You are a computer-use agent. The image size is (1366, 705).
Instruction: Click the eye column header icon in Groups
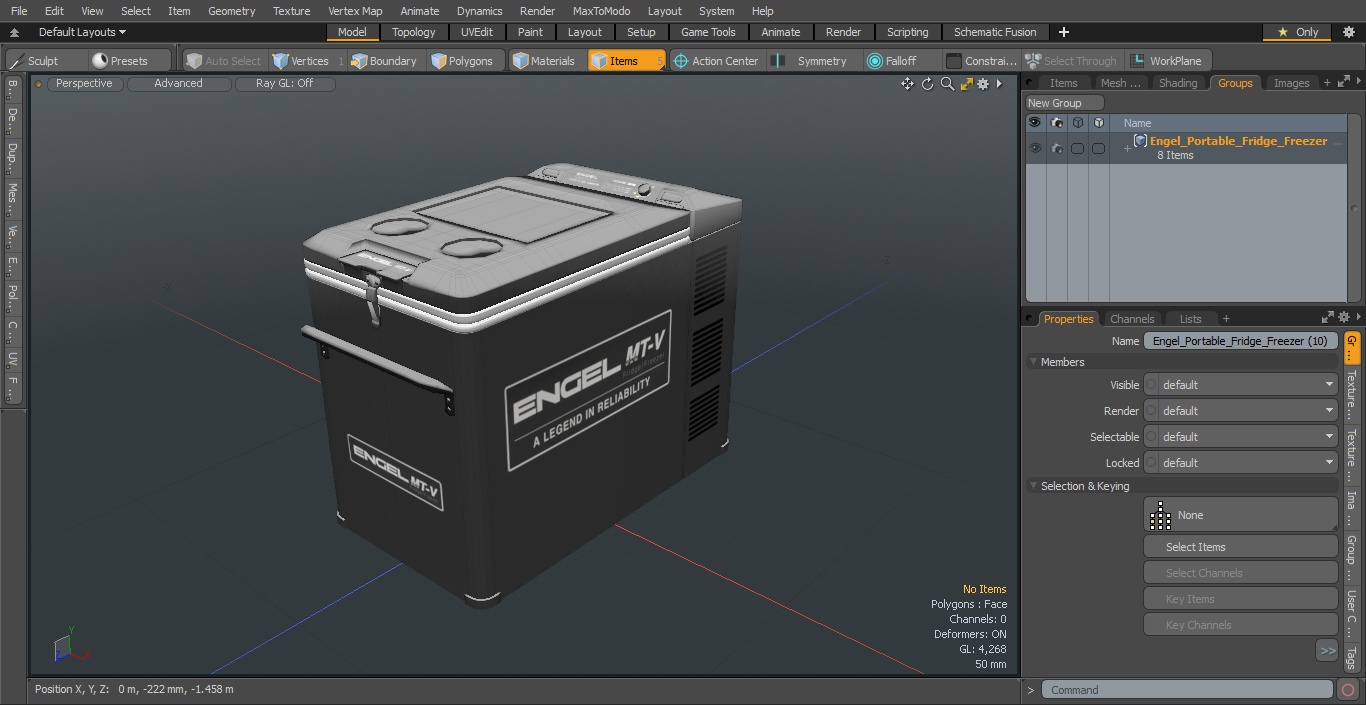coord(1034,123)
